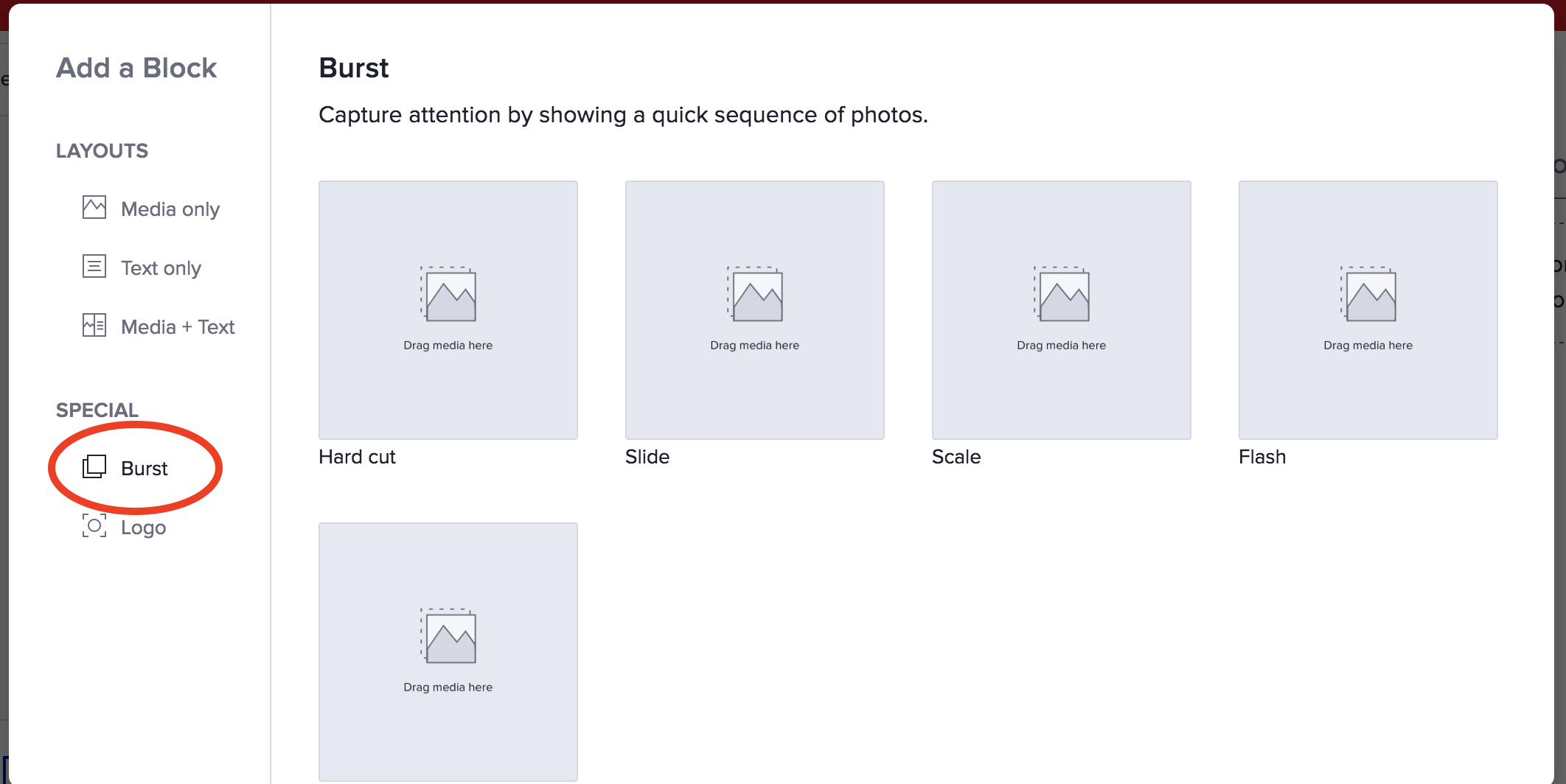Image resolution: width=1566 pixels, height=784 pixels.
Task: Click the image placeholder icon in Flash
Action: (x=1368, y=294)
